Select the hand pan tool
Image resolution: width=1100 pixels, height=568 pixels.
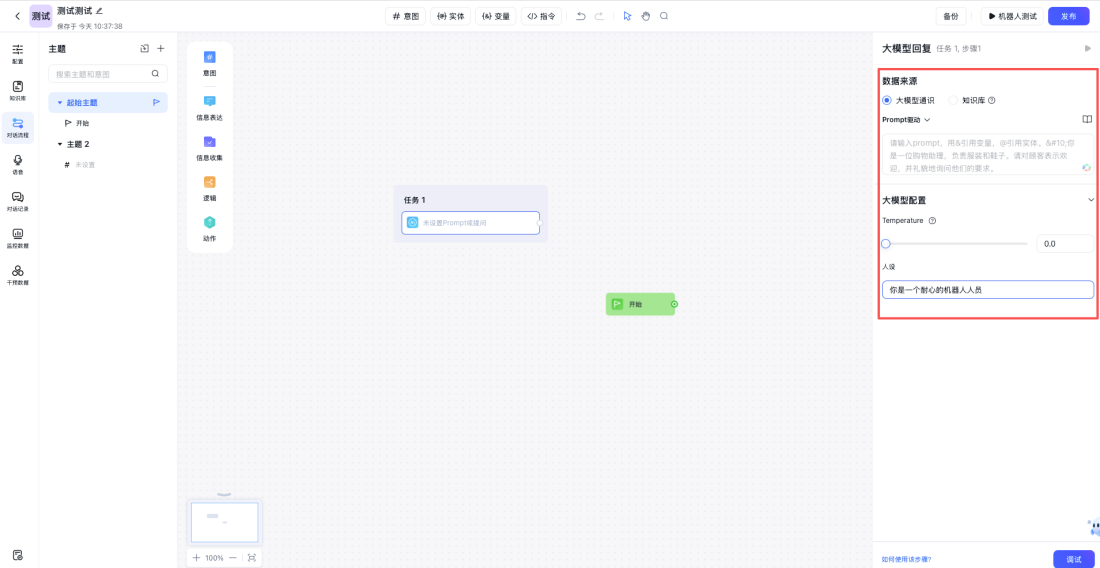(x=645, y=16)
